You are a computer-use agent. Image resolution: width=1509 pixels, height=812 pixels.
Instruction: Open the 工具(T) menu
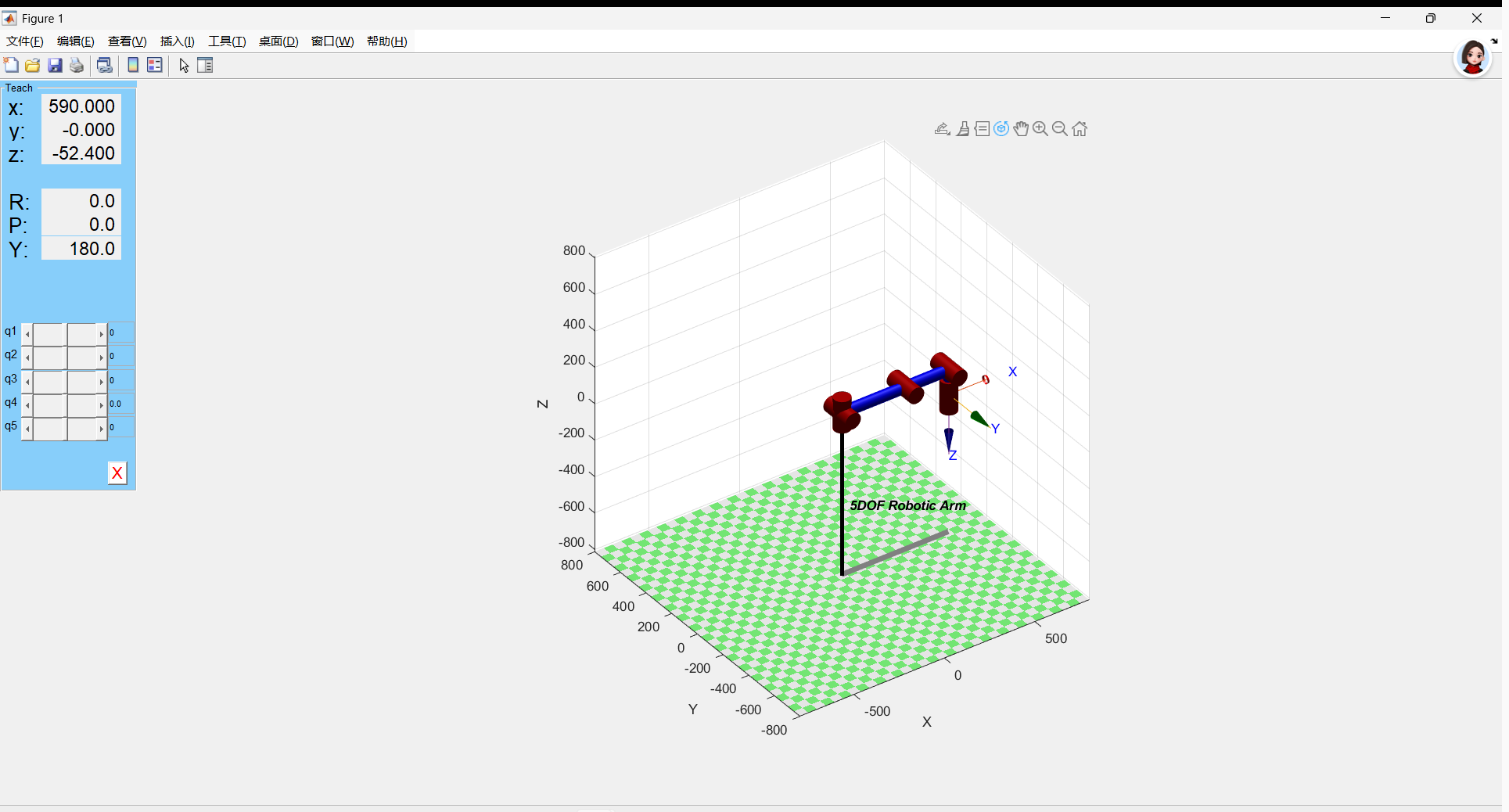[226, 41]
